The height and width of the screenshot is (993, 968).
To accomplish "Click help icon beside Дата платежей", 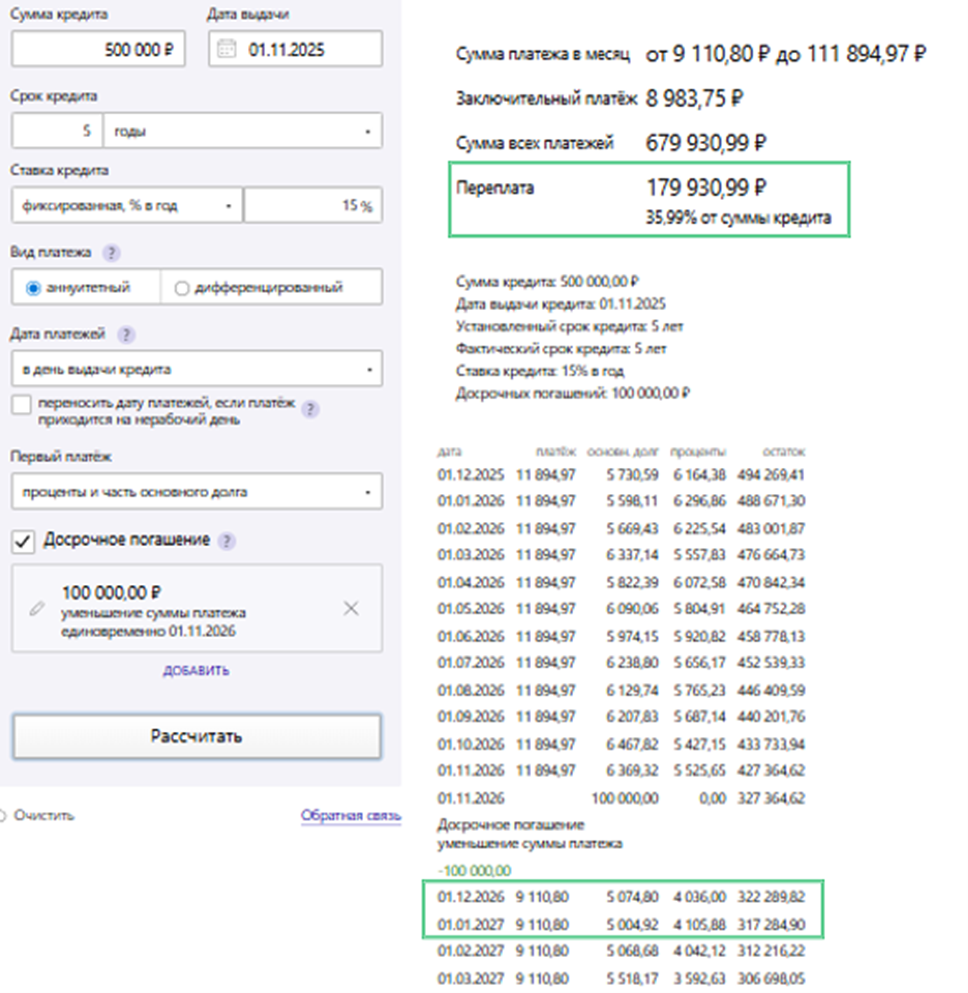I will pyautogui.click(x=127, y=335).
